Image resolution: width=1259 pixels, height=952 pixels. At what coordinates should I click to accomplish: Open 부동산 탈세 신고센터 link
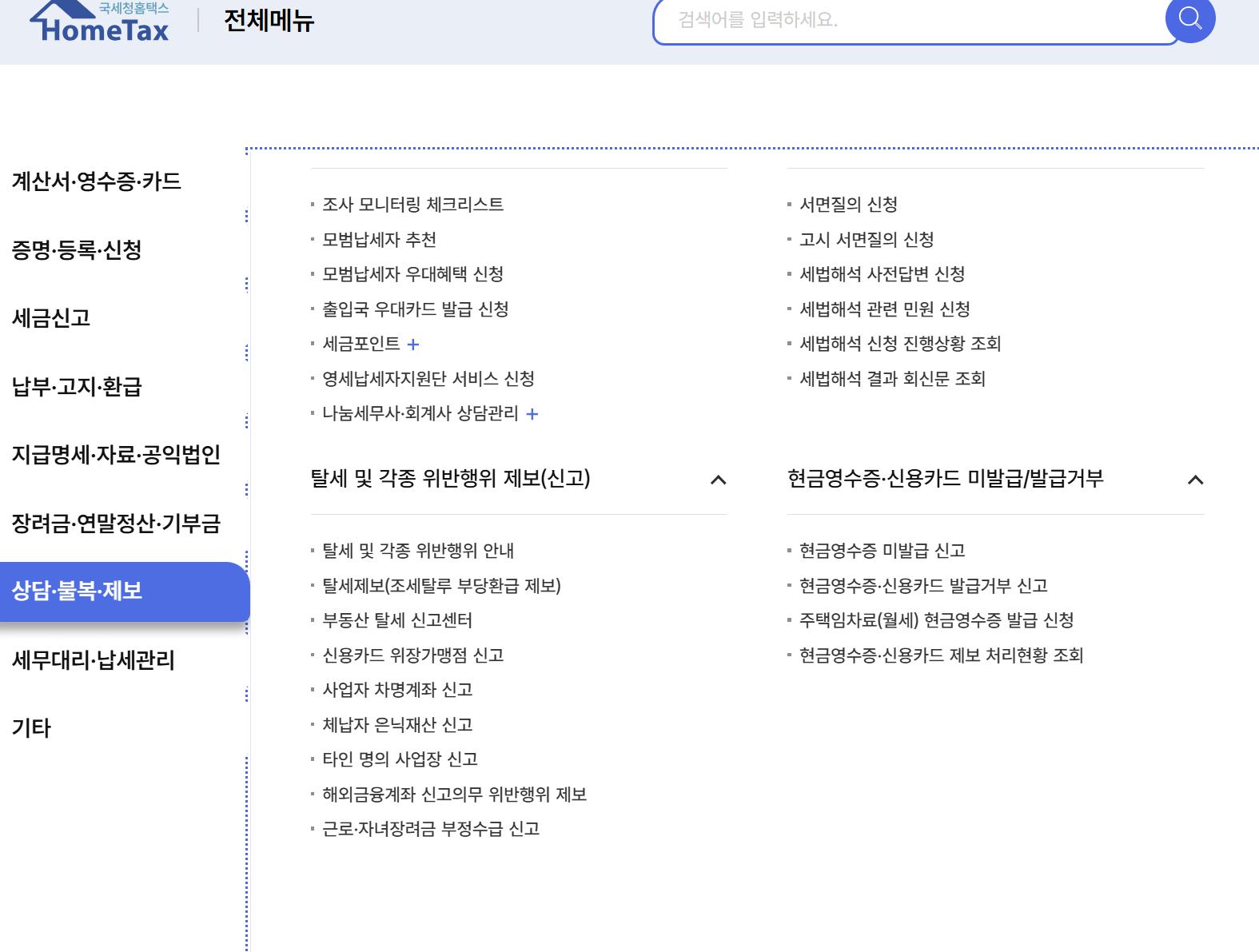point(396,620)
